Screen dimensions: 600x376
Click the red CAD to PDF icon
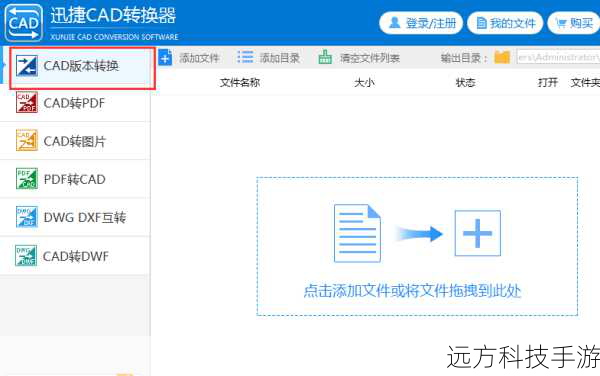[x=27, y=103]
